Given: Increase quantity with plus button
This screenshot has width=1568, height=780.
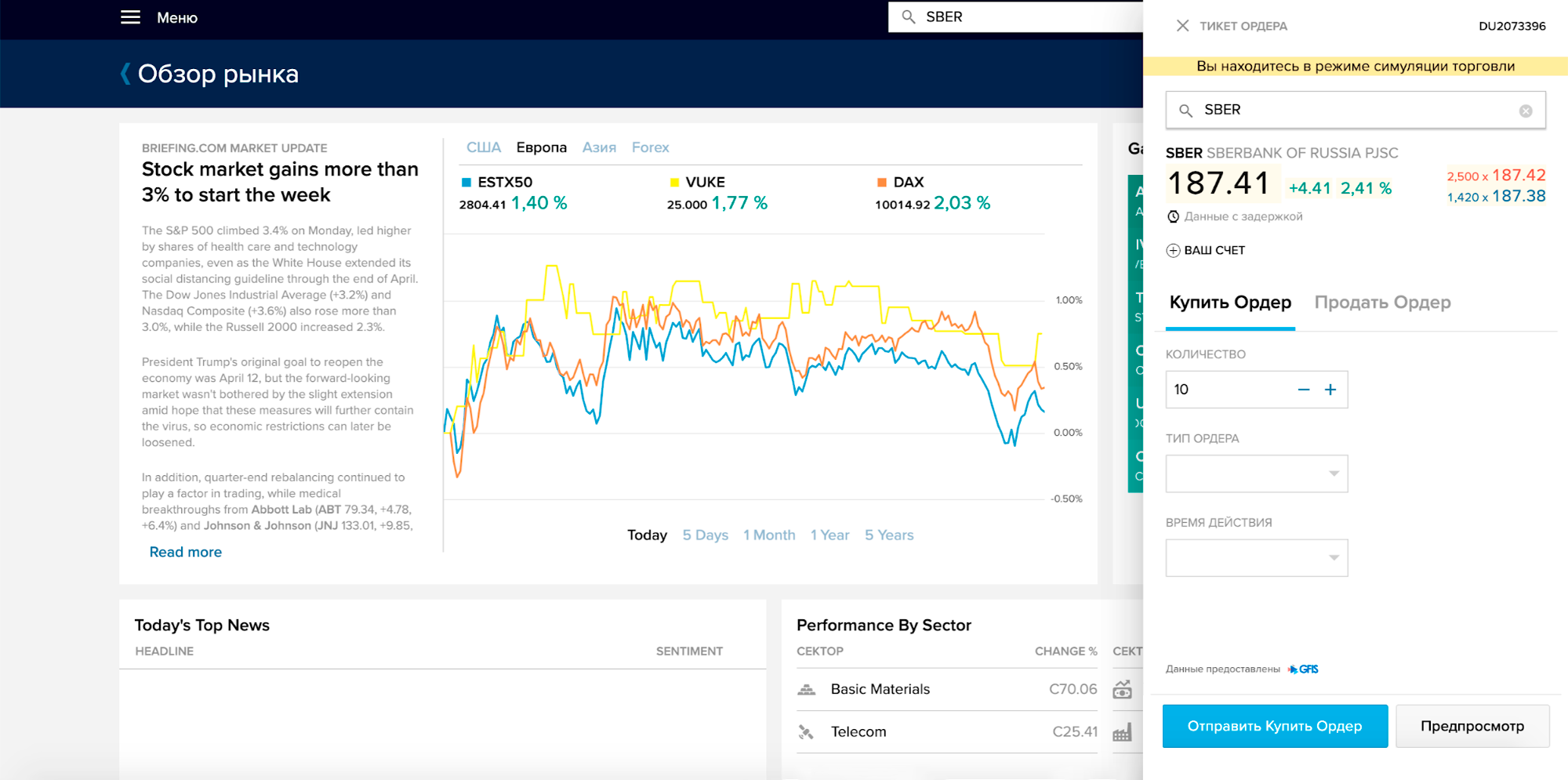Looking at the screenshot, I should (x=1330, y=390).
